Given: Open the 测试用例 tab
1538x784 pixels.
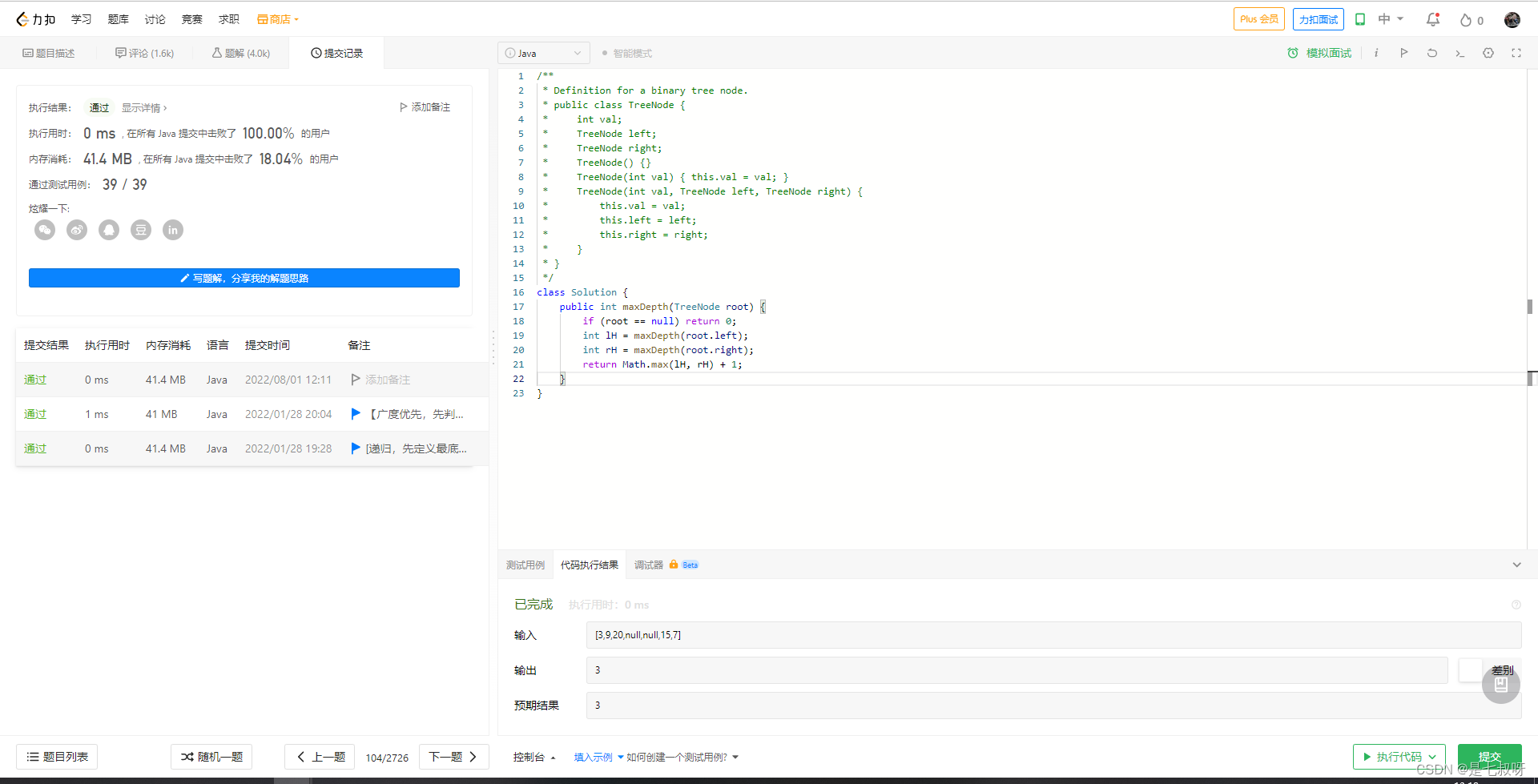Looking at the screenshot, I should point(525,565).
